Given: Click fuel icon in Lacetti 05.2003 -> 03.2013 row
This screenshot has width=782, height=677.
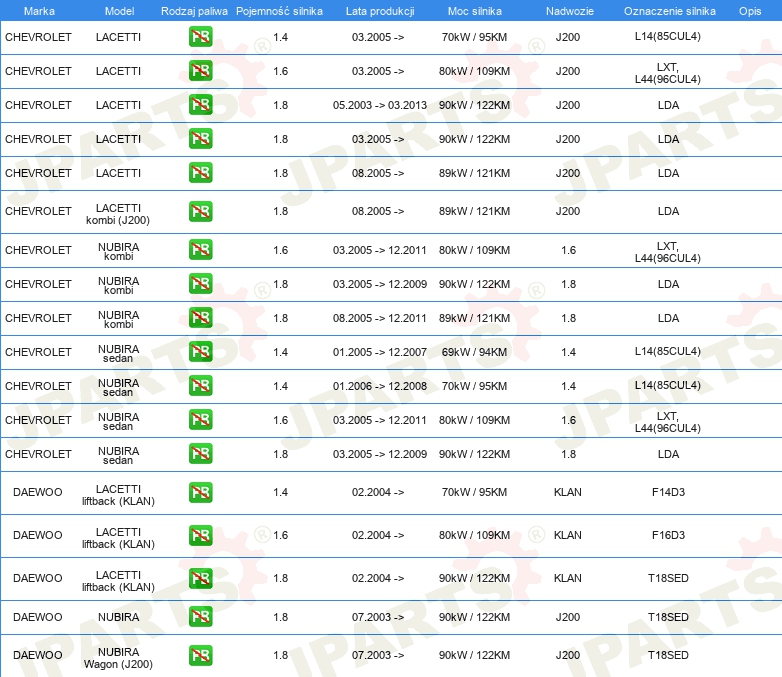Looking at the screenshot, I should 200,104.
